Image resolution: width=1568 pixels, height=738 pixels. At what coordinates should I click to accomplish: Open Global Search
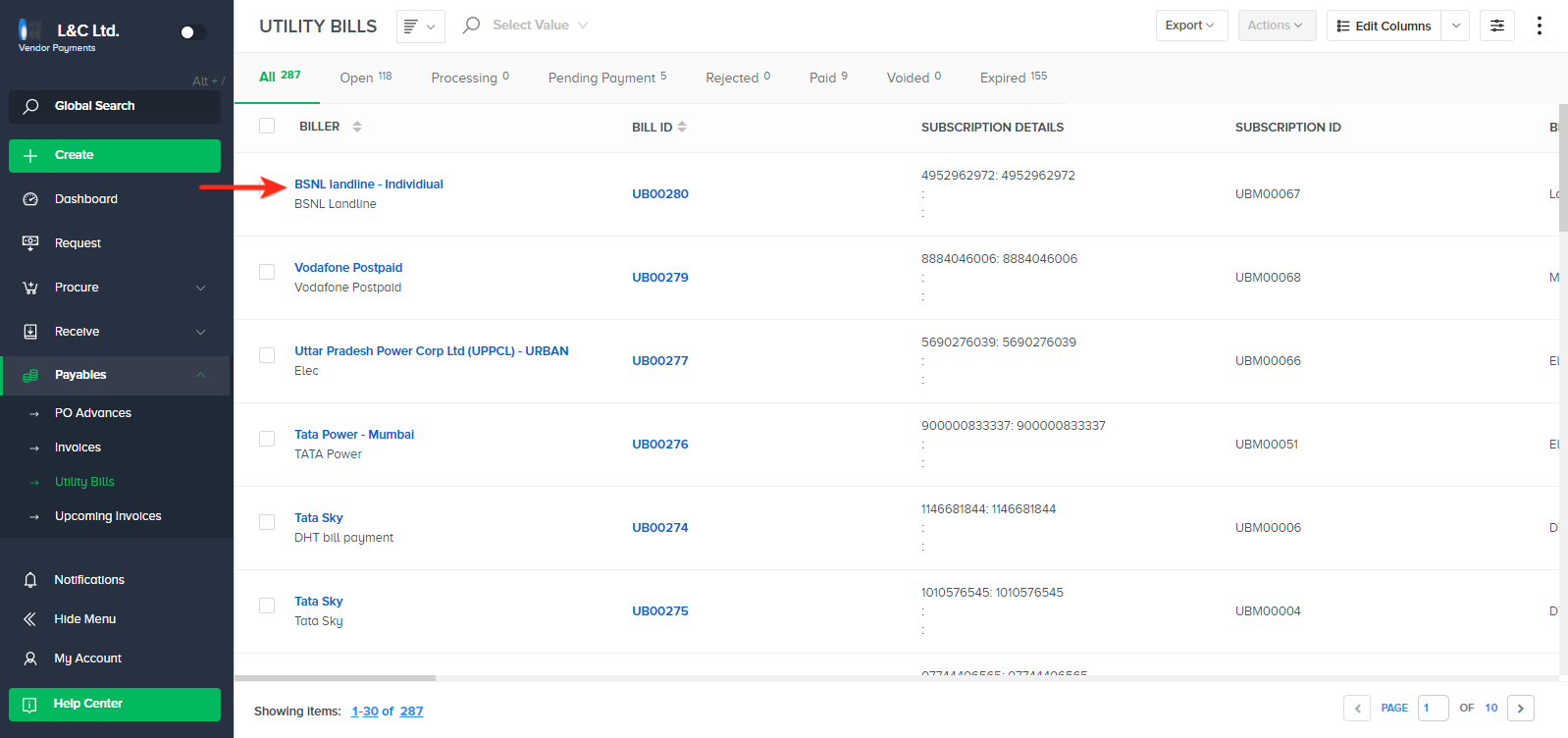(115, 106)
